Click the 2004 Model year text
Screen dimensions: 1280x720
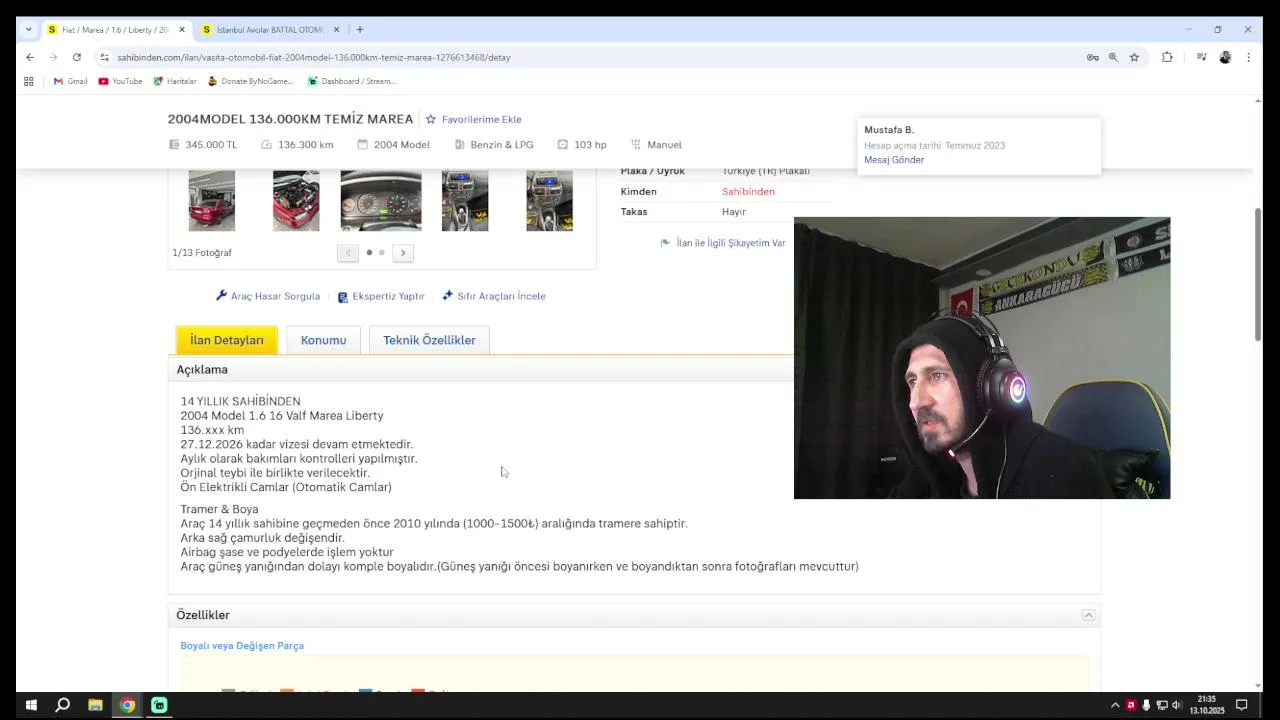(401, 145)
